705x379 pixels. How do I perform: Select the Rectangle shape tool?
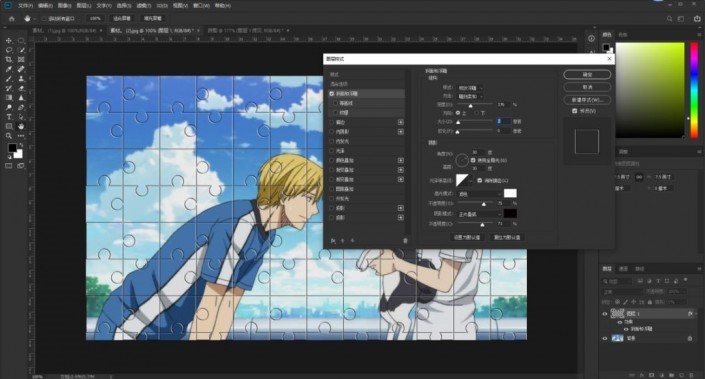coord(9,126)
